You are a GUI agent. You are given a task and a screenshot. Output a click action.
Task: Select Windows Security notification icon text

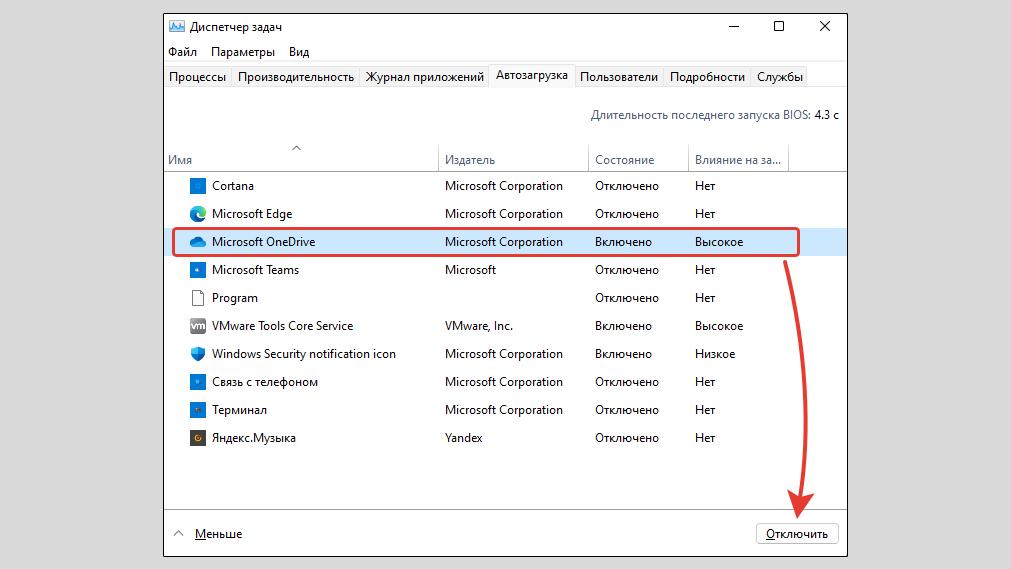[304, 354]
